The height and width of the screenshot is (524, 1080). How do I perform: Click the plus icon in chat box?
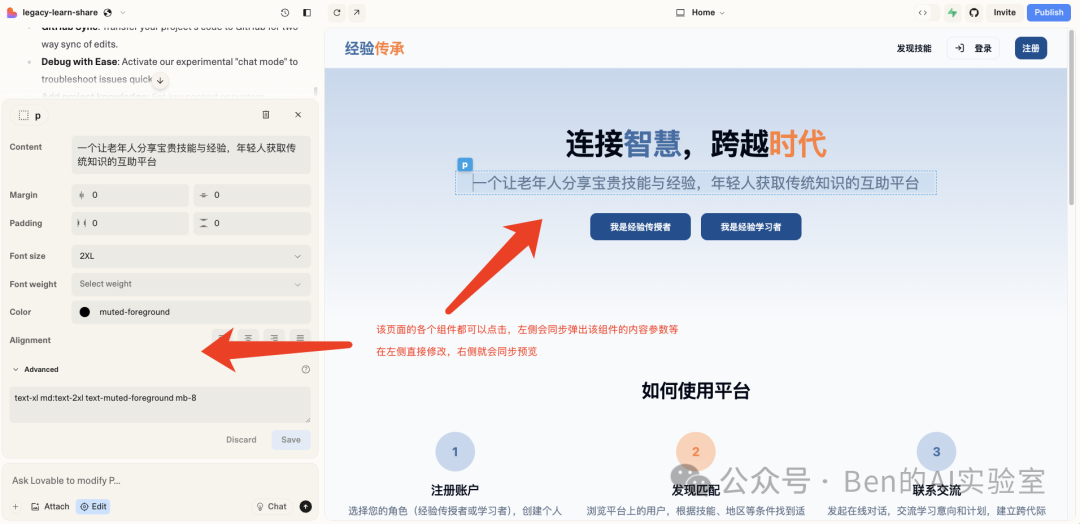15,506
